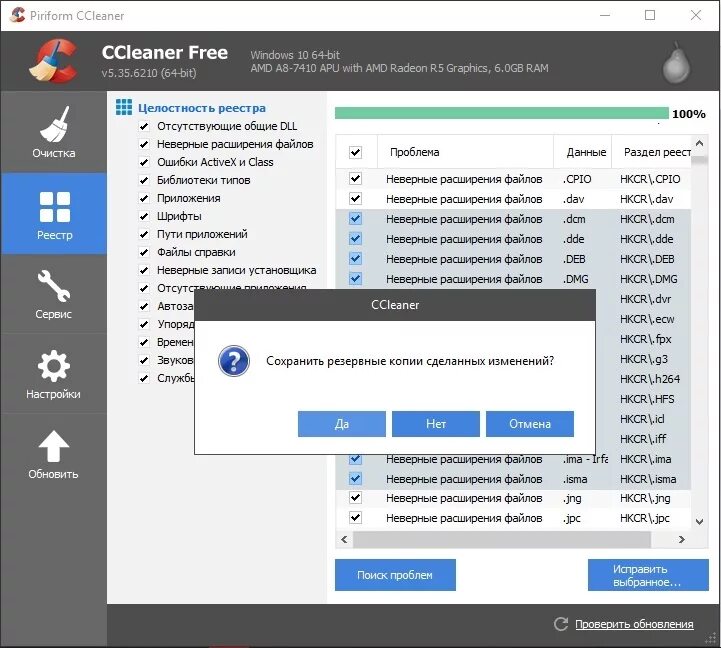721x648 pixels.
Task: Click the pear icon in header
Action: [x=676, y=63]
